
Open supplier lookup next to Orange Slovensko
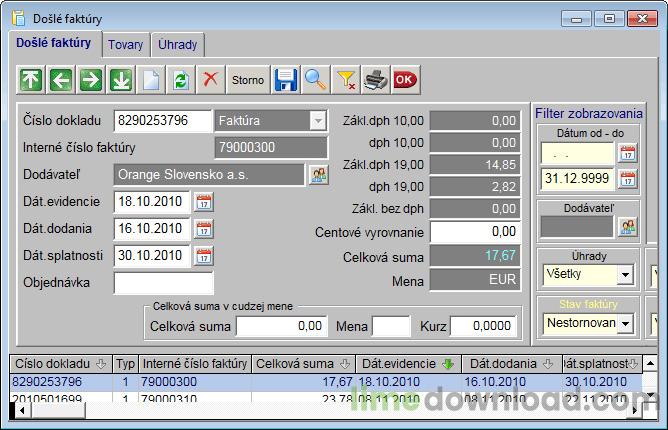(x=318, y=175)
